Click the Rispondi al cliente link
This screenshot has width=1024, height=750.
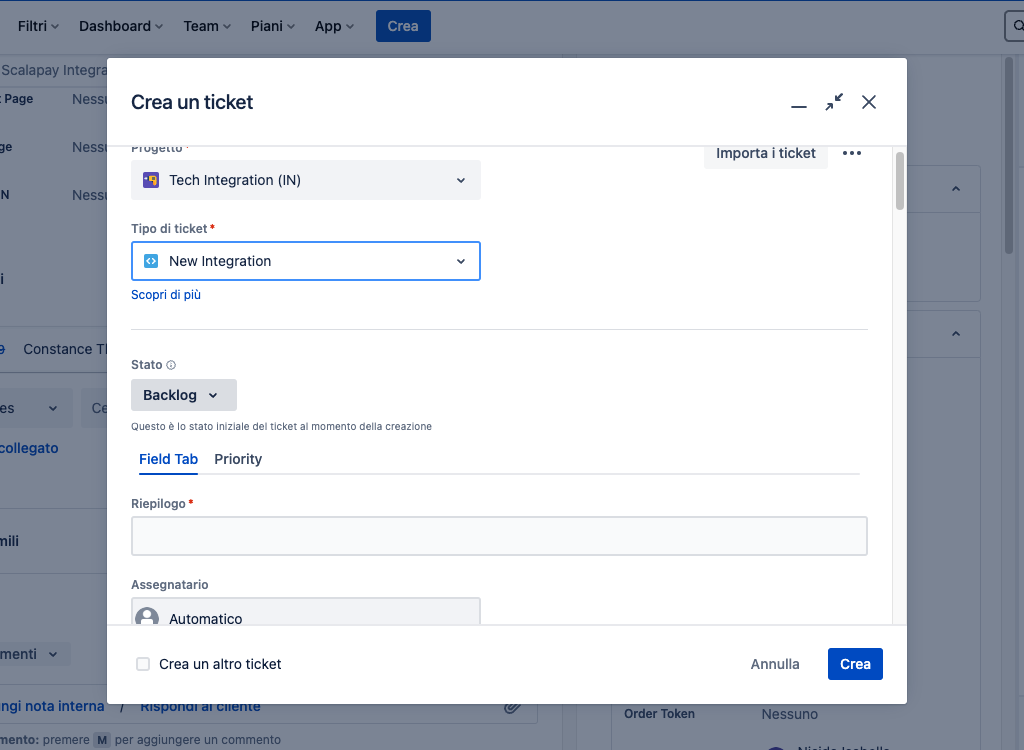pyautogui.click(x=200, y=706)
